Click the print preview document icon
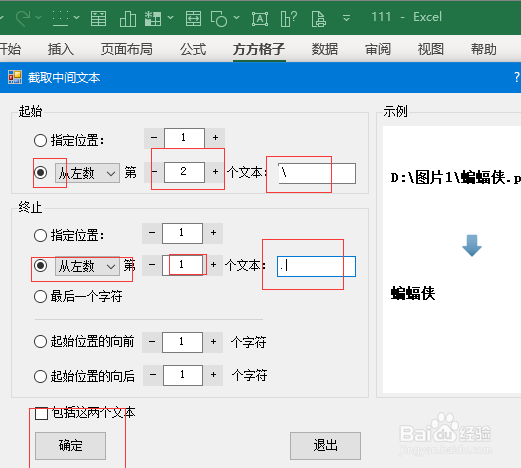521x468 pixels. click(319, 18)
